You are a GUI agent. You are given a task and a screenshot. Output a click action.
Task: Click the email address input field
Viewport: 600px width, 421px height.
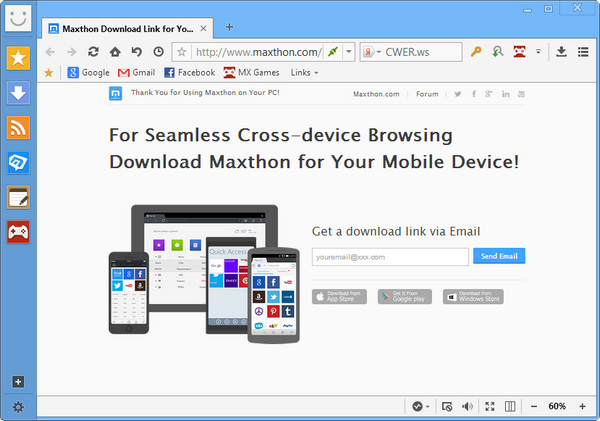389,257
